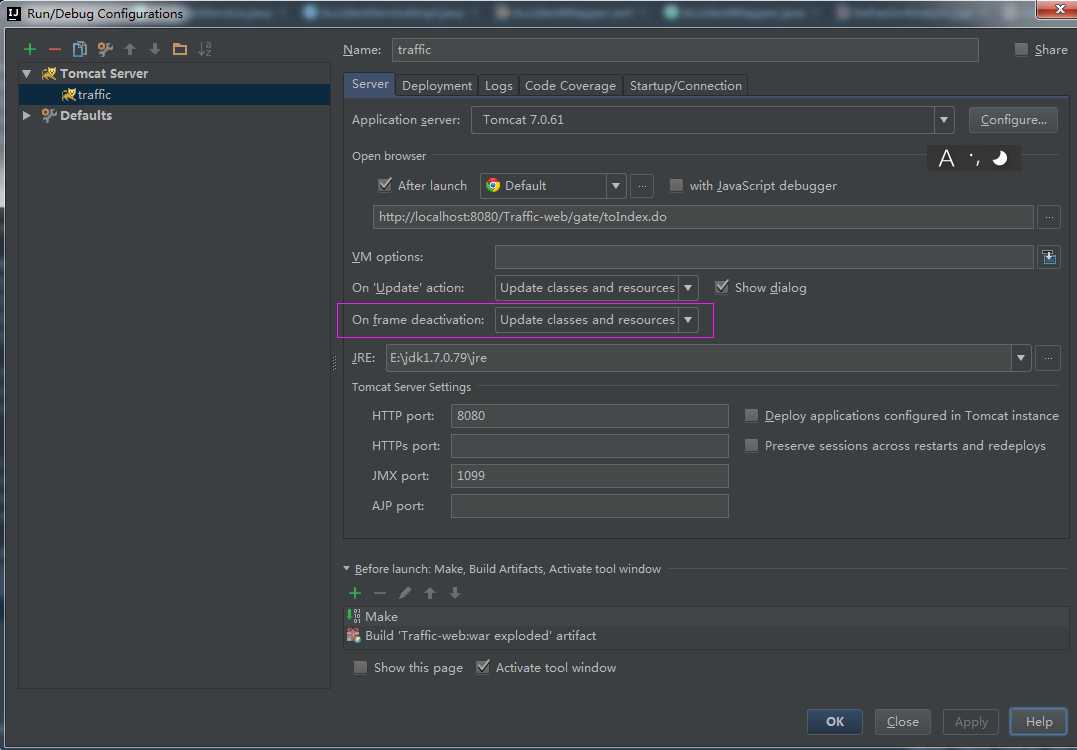
Task: Select traffic configuration in tree
Action: (174, 95)
